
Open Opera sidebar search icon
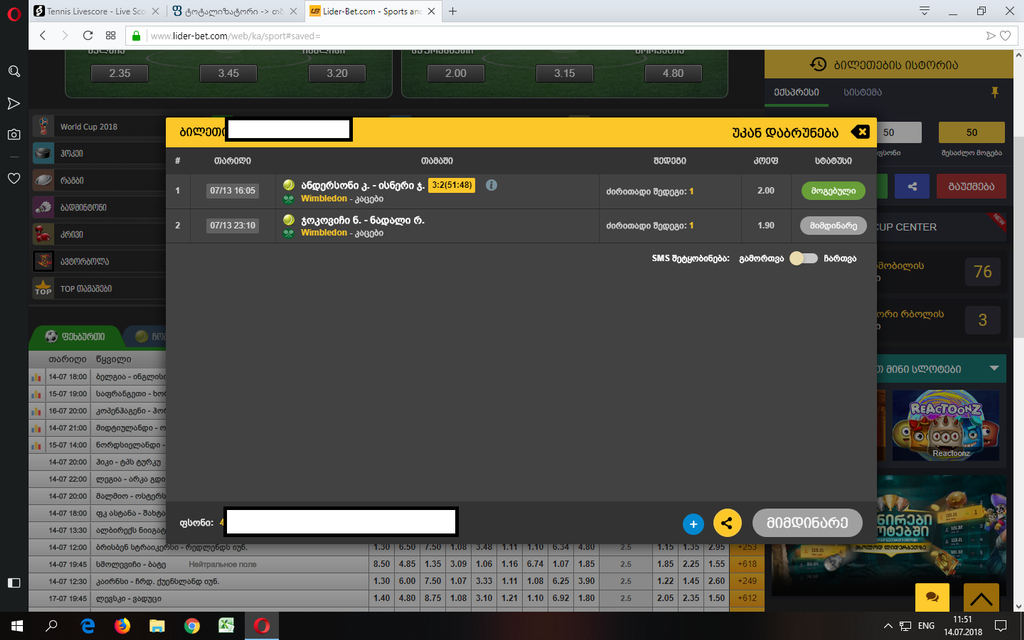14,71
